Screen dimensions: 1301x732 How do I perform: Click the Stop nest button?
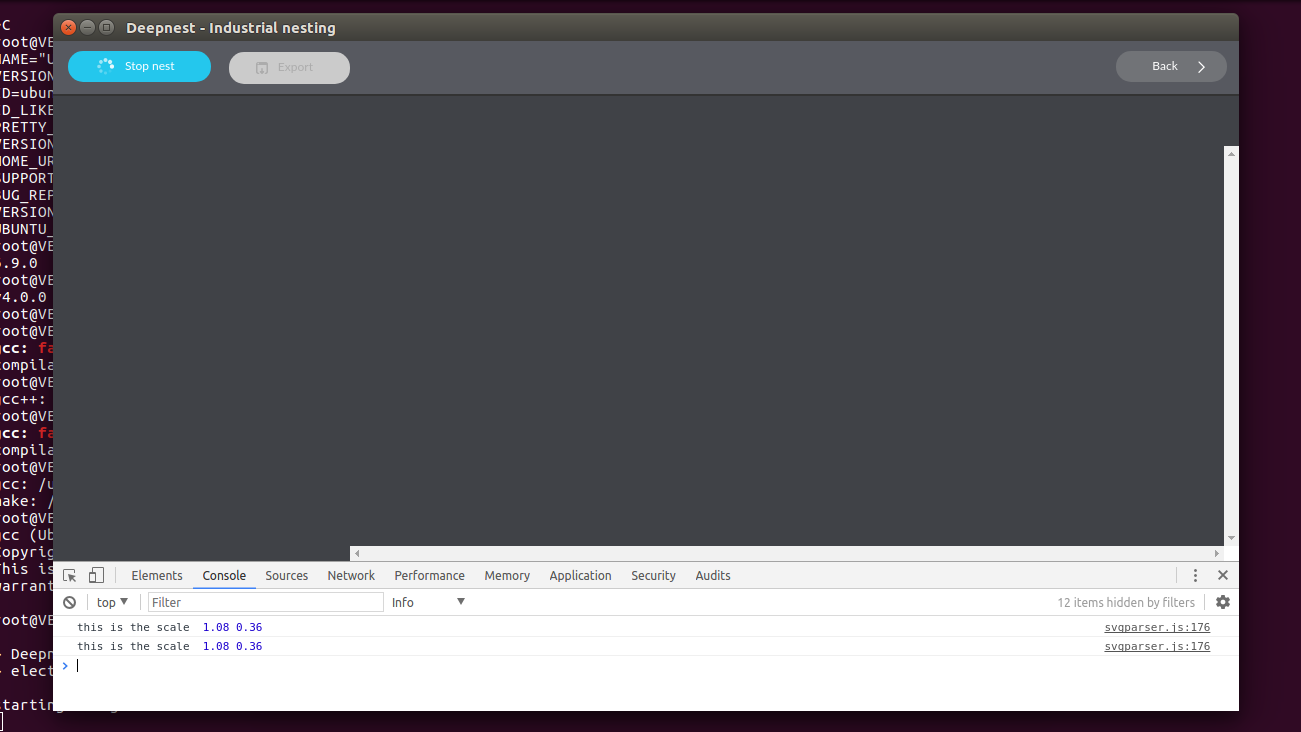point(139,66)
